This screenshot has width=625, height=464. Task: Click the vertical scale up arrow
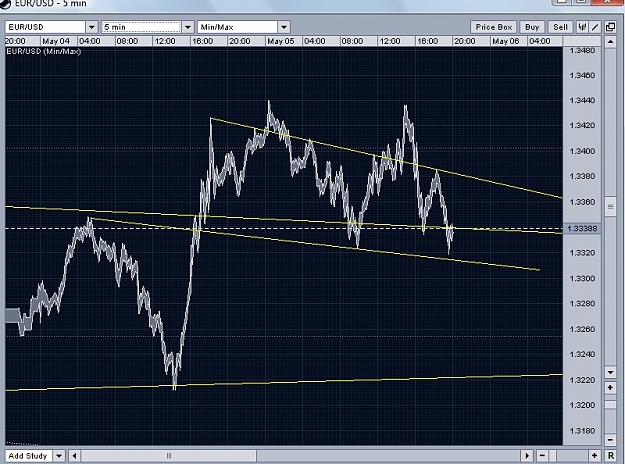click(x=610, y=41)
